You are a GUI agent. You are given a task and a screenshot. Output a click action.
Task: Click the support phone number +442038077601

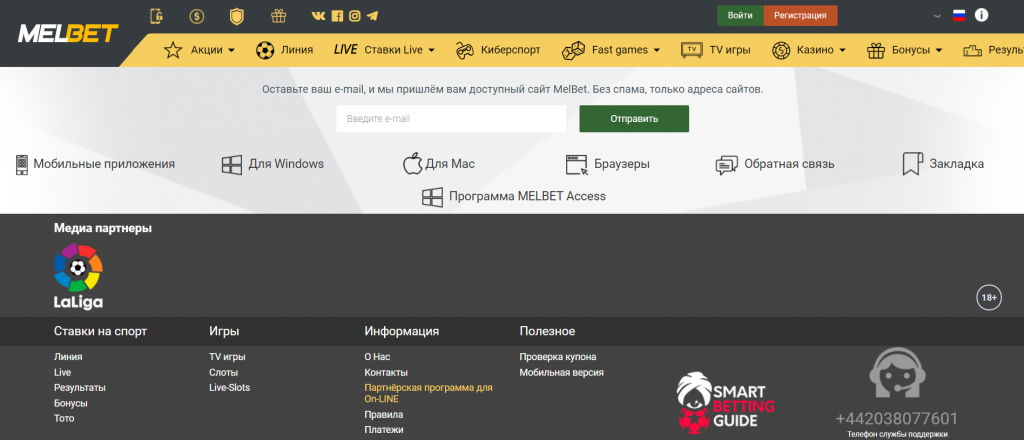point(897,418)
